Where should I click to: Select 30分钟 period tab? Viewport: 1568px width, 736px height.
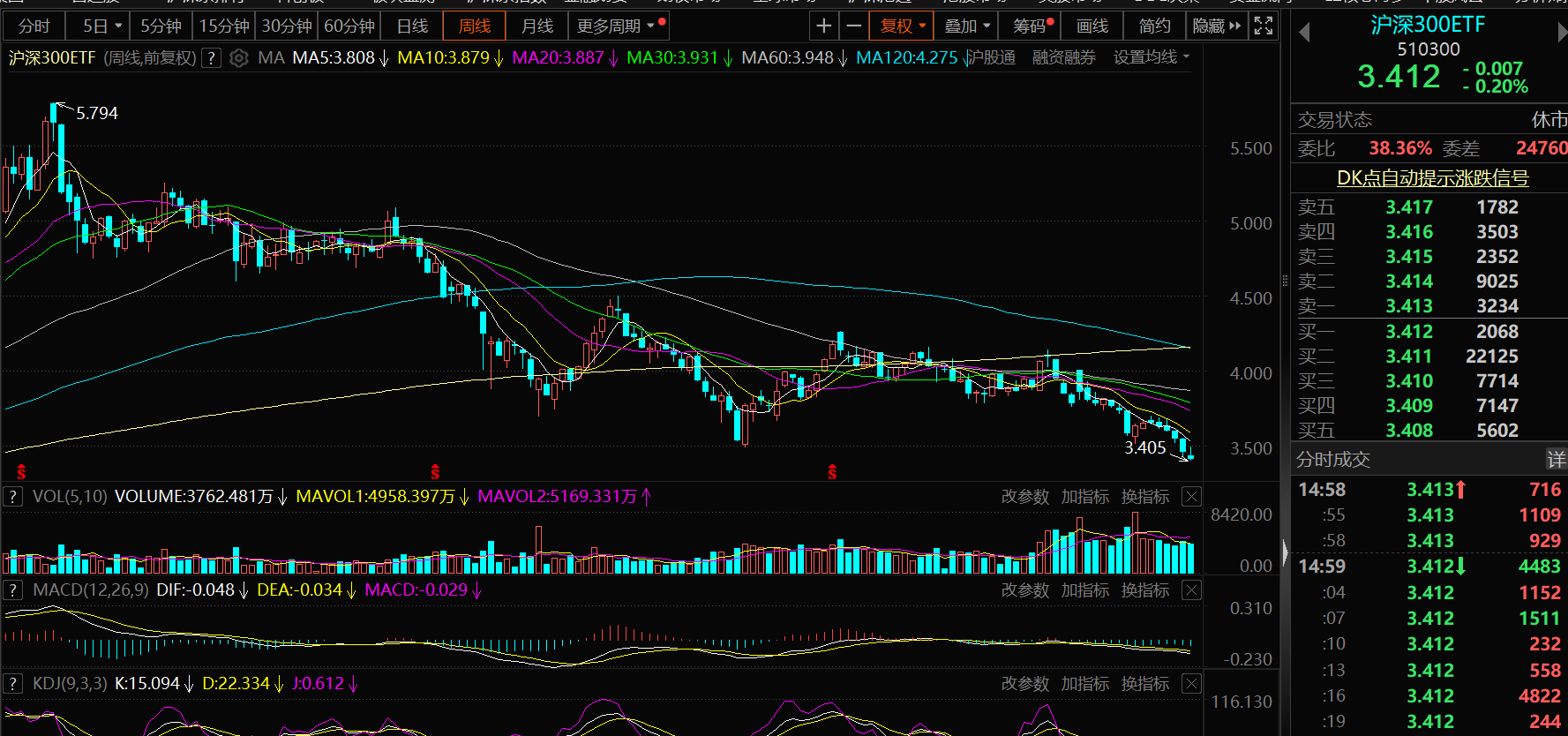[287, 26]
